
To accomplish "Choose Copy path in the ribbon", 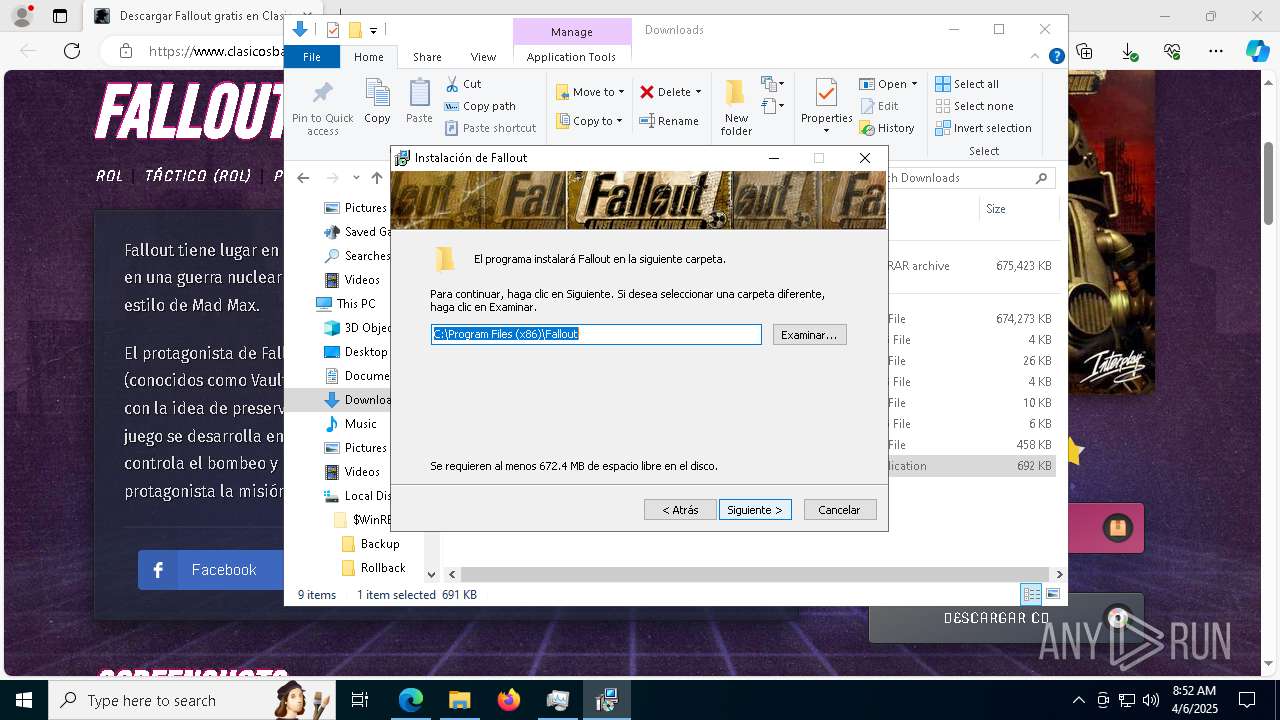I will pyautogui.click(x=480, y=106).
